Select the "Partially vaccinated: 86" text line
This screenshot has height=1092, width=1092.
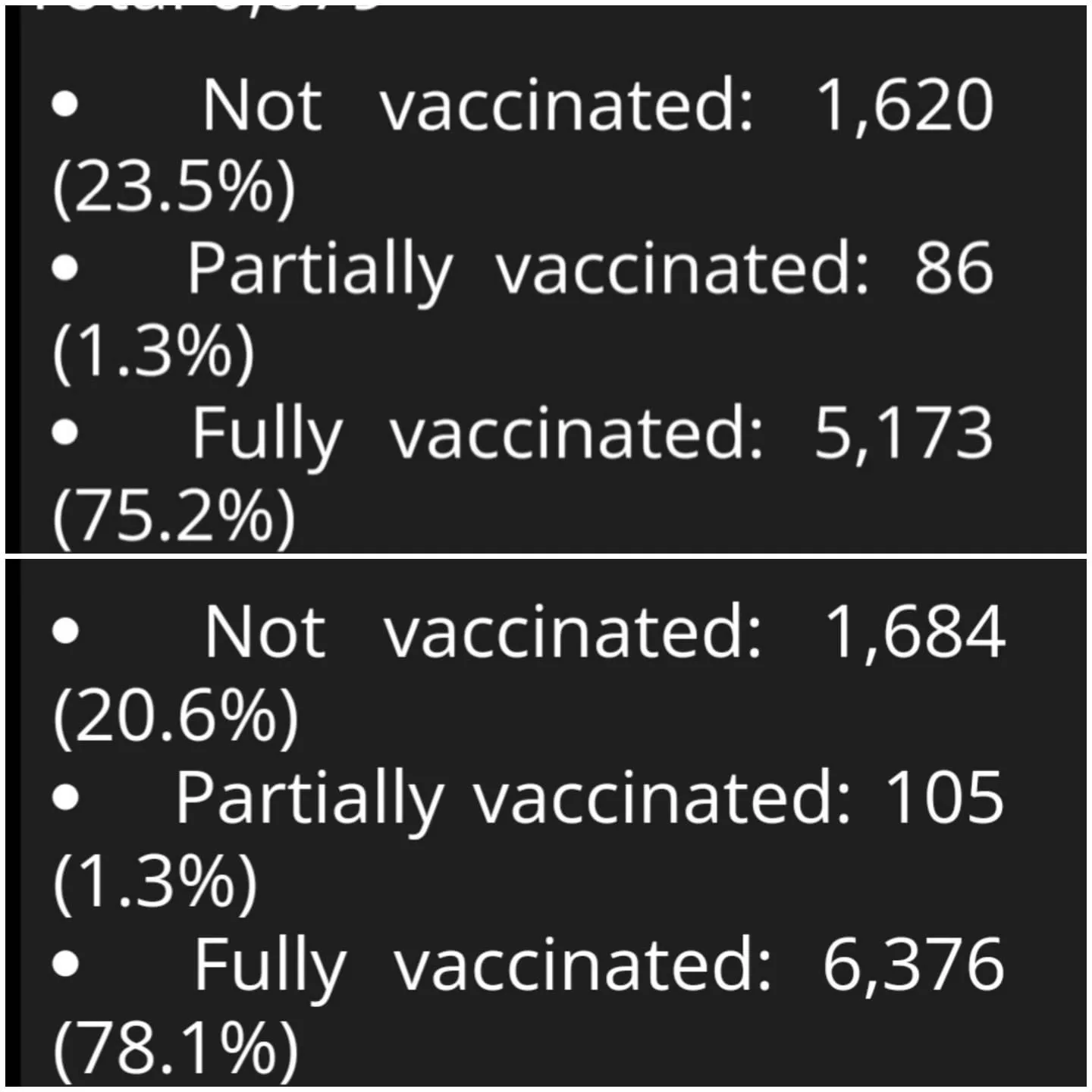click(589, 268)
